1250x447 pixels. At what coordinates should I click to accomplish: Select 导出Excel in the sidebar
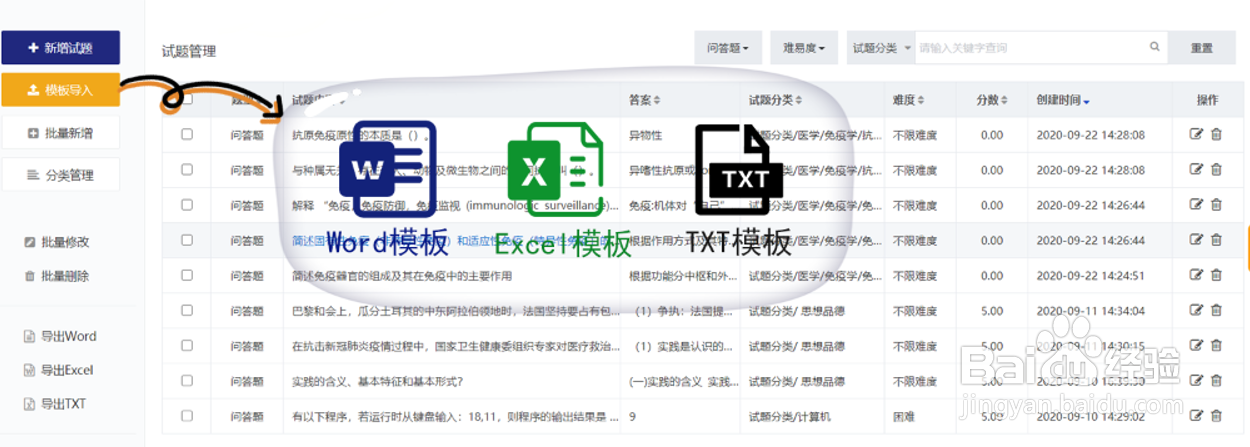[59, 370]
